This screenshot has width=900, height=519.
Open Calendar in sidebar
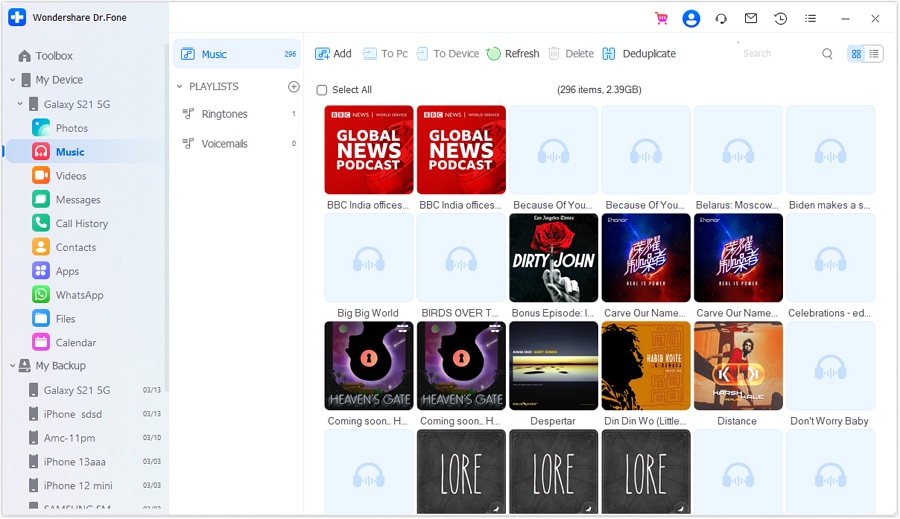pos(64,343)
